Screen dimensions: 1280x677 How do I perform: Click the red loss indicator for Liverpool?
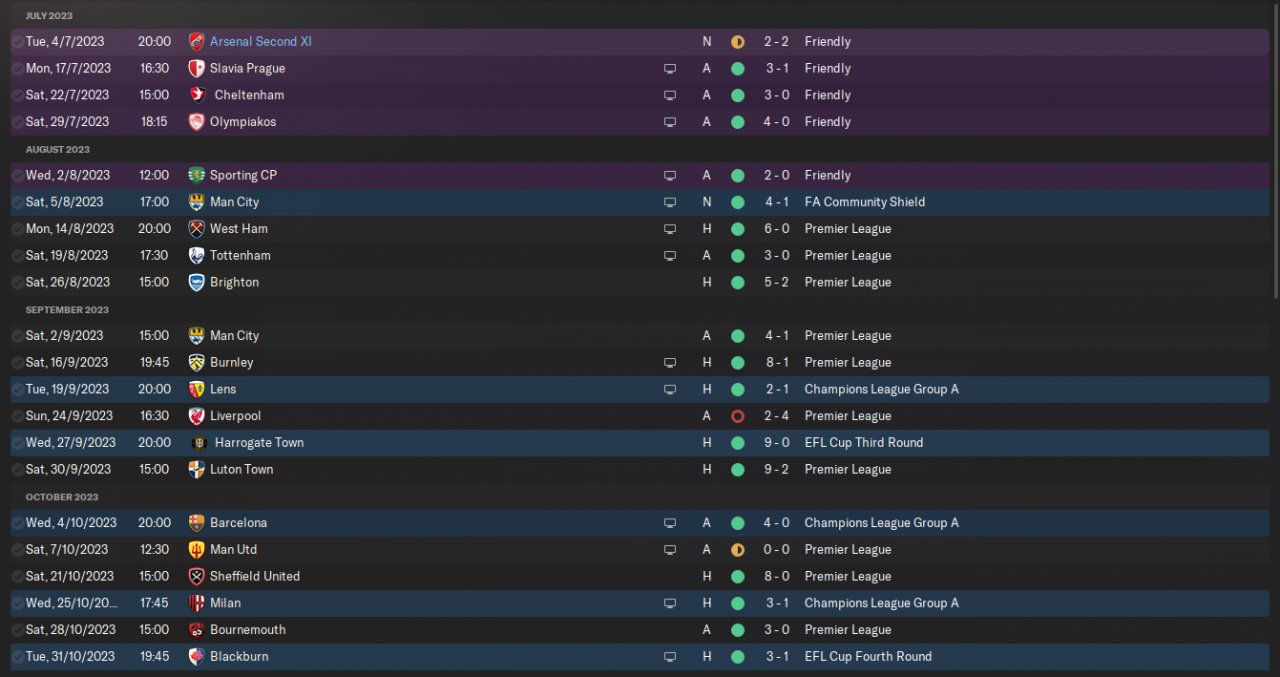tap(738, 416)
